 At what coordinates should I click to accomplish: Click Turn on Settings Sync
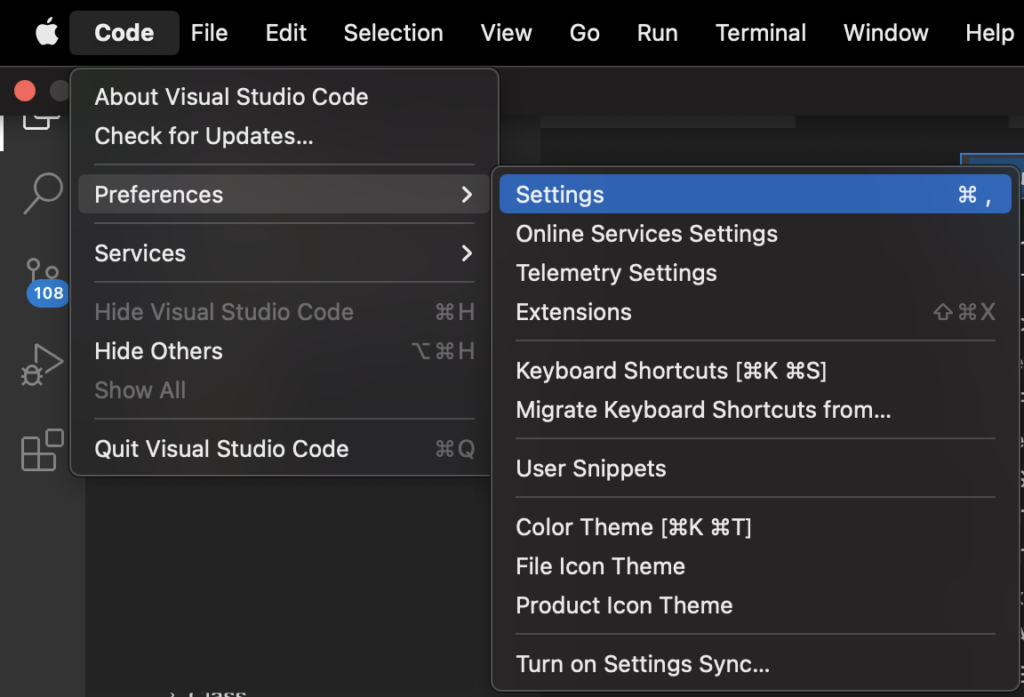(642, 664)
